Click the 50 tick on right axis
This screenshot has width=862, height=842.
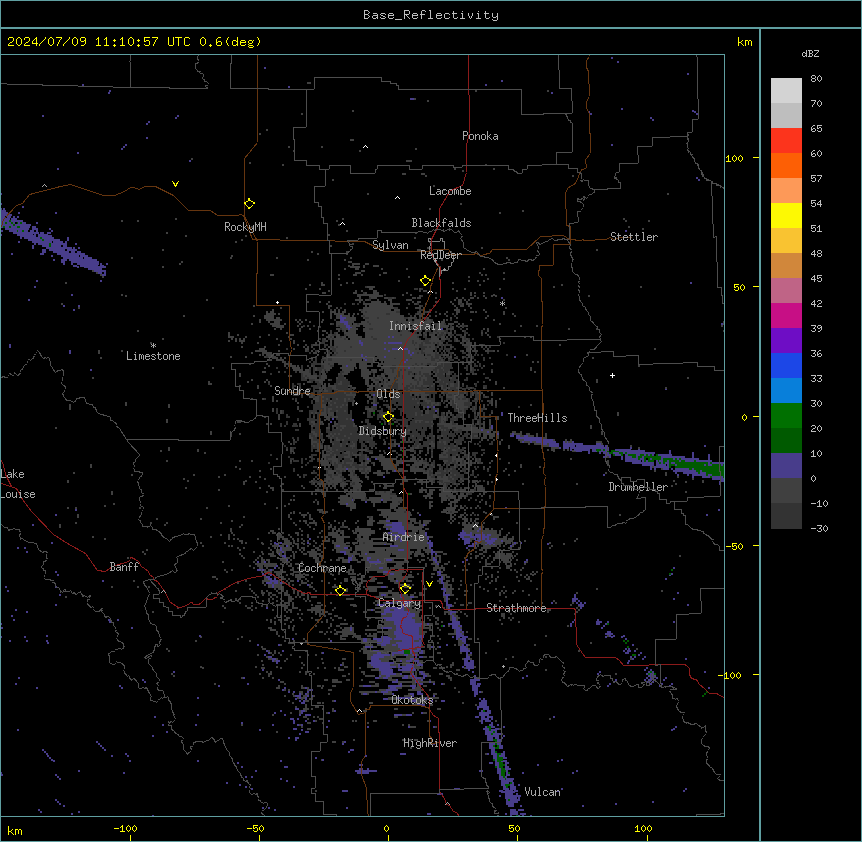(x=739, y=287)
